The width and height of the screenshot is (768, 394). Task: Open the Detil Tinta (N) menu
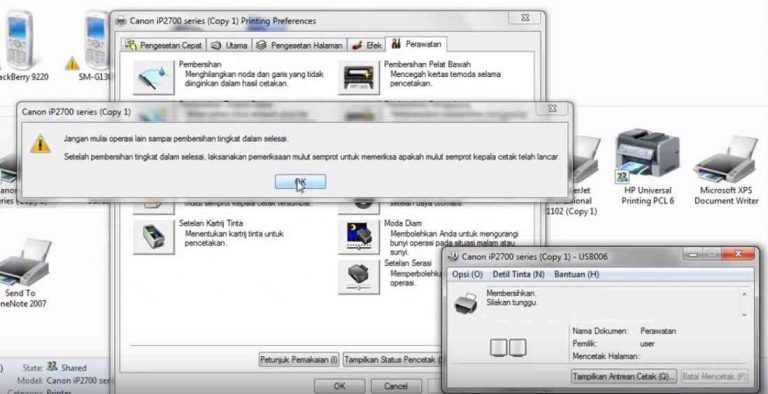click(x=519, y=274)
